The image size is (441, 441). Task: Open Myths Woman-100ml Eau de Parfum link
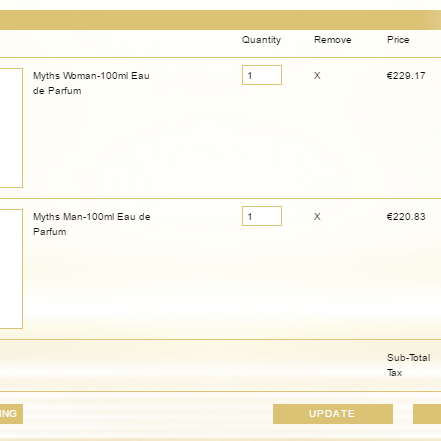pyautogui.click(x=91, y=83)
